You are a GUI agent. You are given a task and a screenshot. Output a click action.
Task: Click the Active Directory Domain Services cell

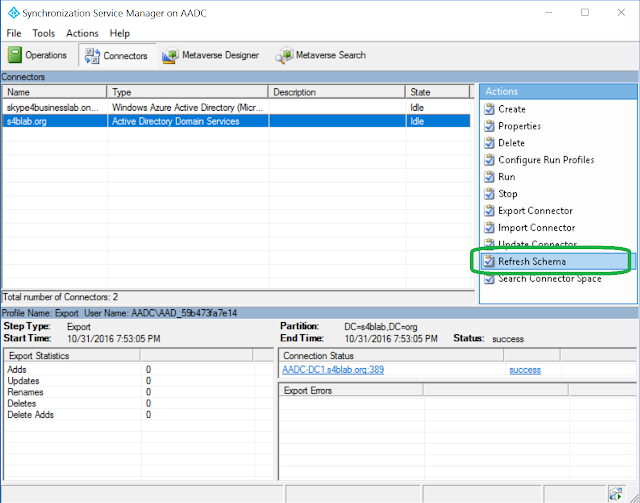(188, 121)
